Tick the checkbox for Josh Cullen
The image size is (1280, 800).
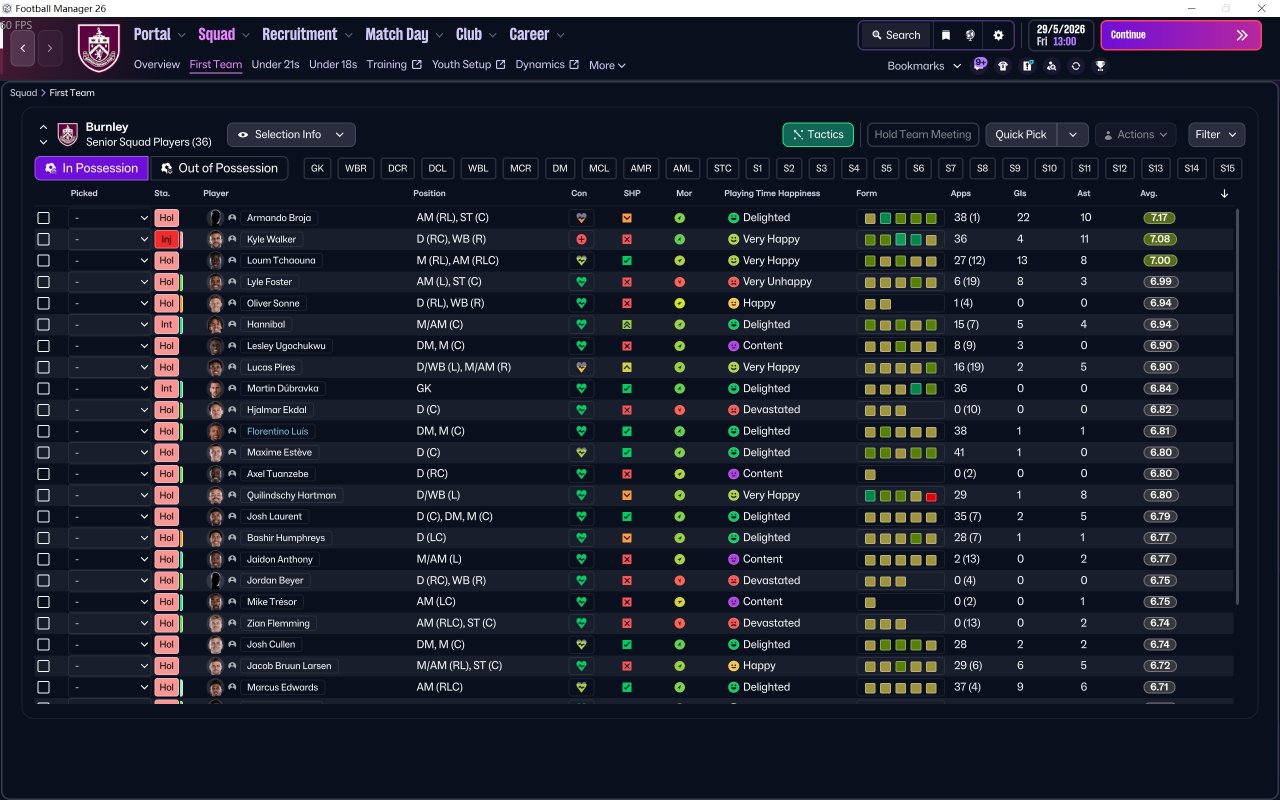coord(43,644)
